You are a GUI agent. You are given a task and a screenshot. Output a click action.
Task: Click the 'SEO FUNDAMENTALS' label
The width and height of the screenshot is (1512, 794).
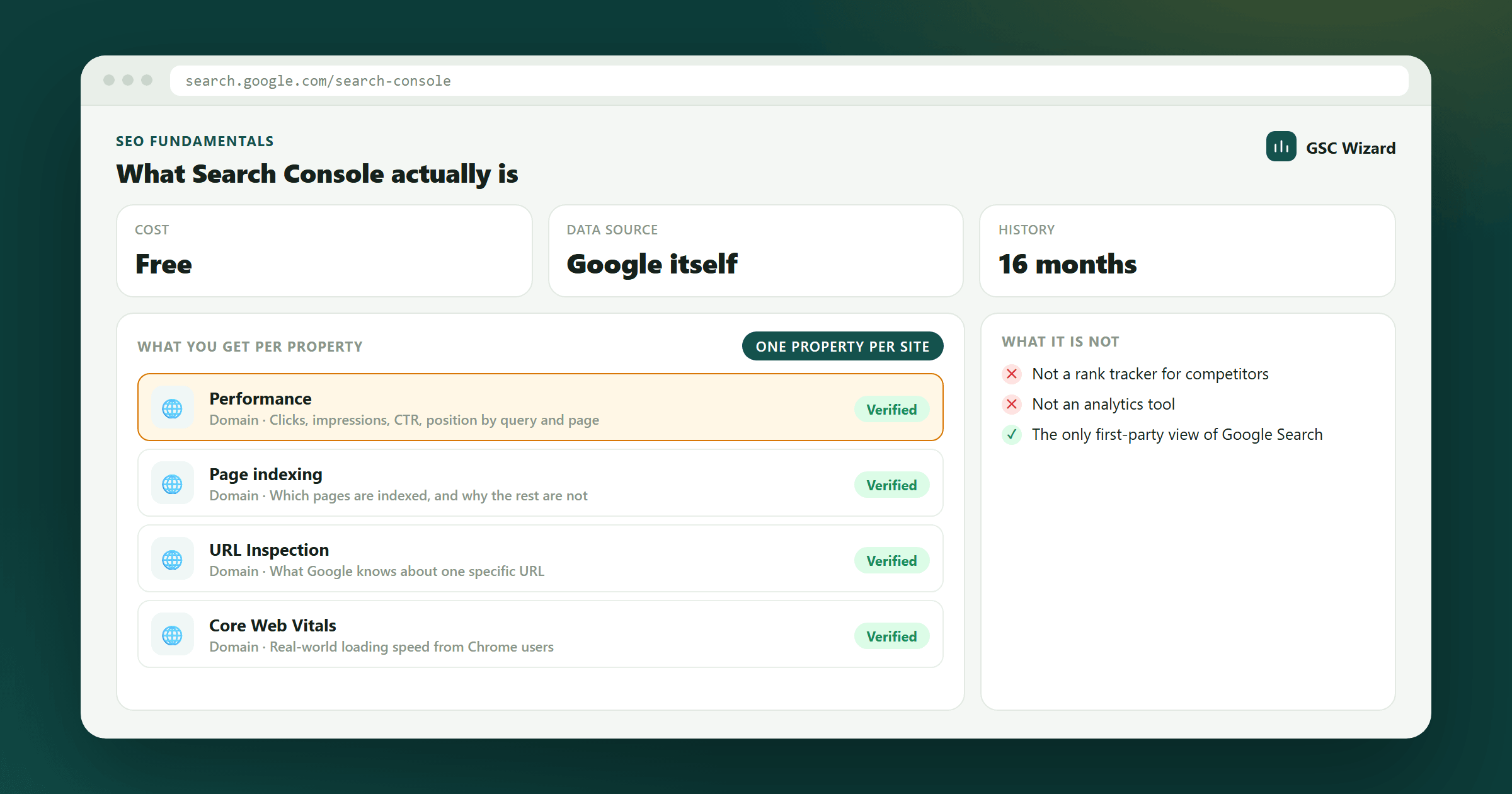pyautogui.click(x=195, y=141)
